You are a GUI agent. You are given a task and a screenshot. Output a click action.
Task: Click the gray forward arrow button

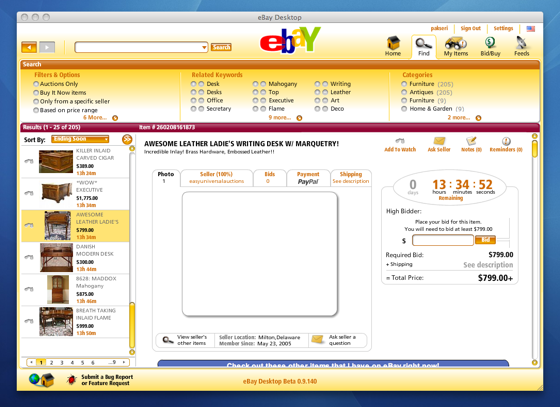[47, 47]
